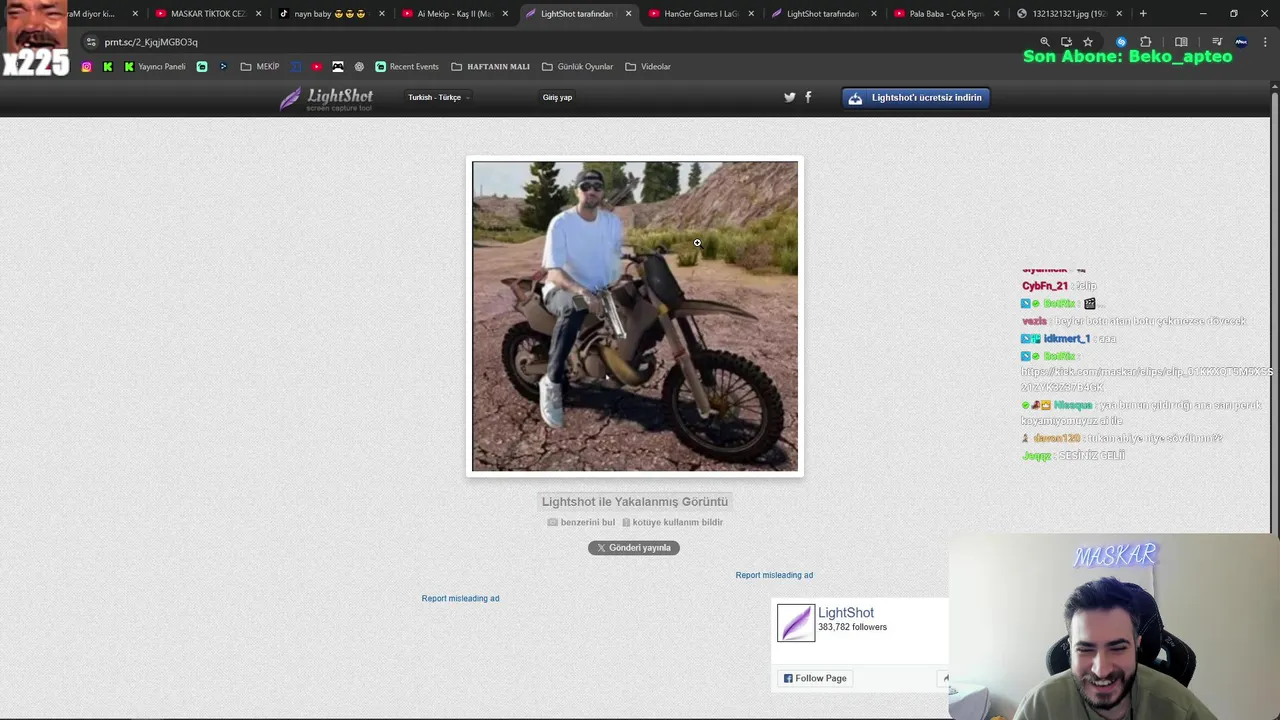Click the Giriş yap login link
This screenshot has width=1280, height=720.
[557, 97]
